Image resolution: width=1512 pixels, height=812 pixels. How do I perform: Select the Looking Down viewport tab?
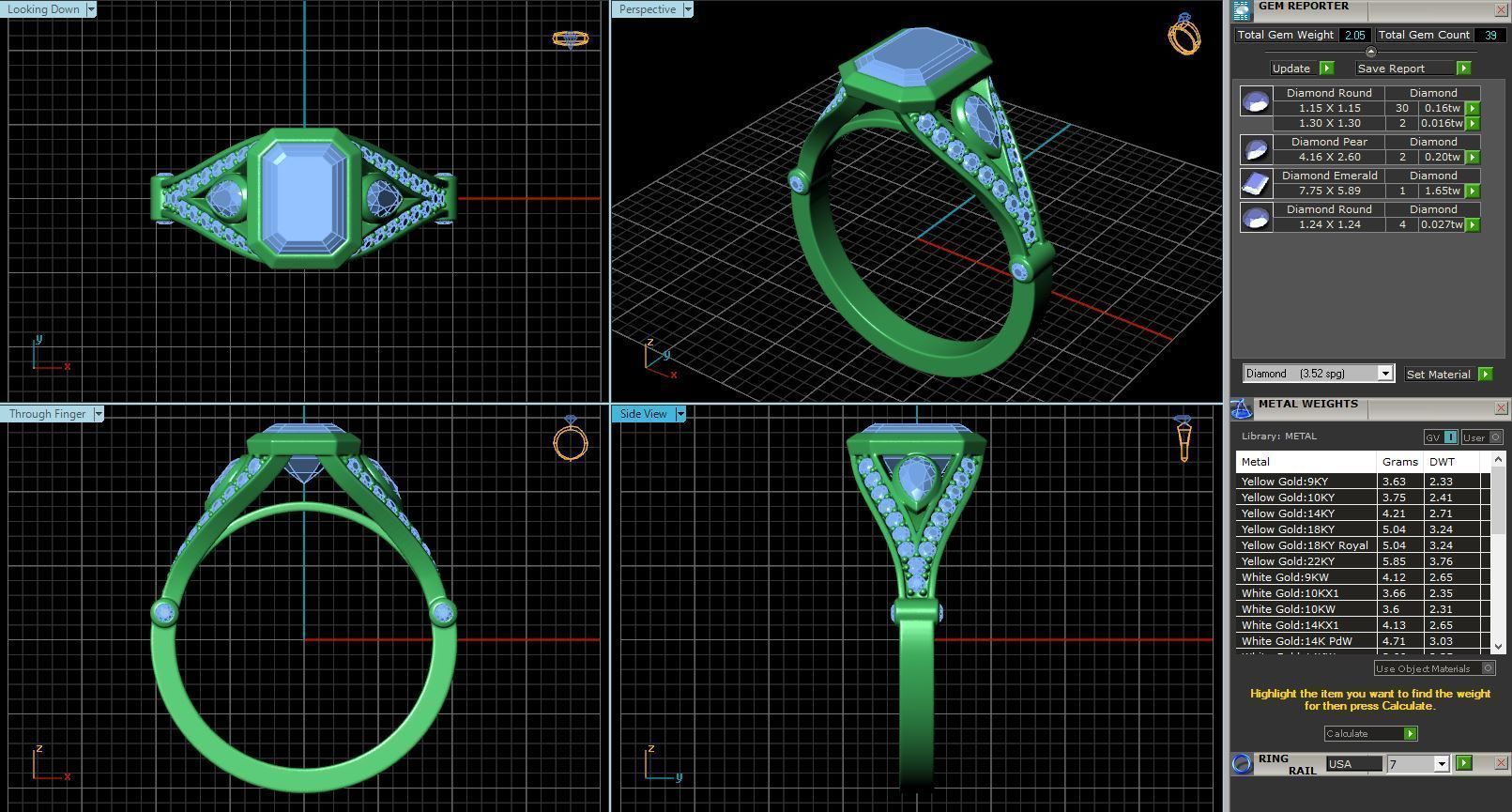tap(43, 9)
